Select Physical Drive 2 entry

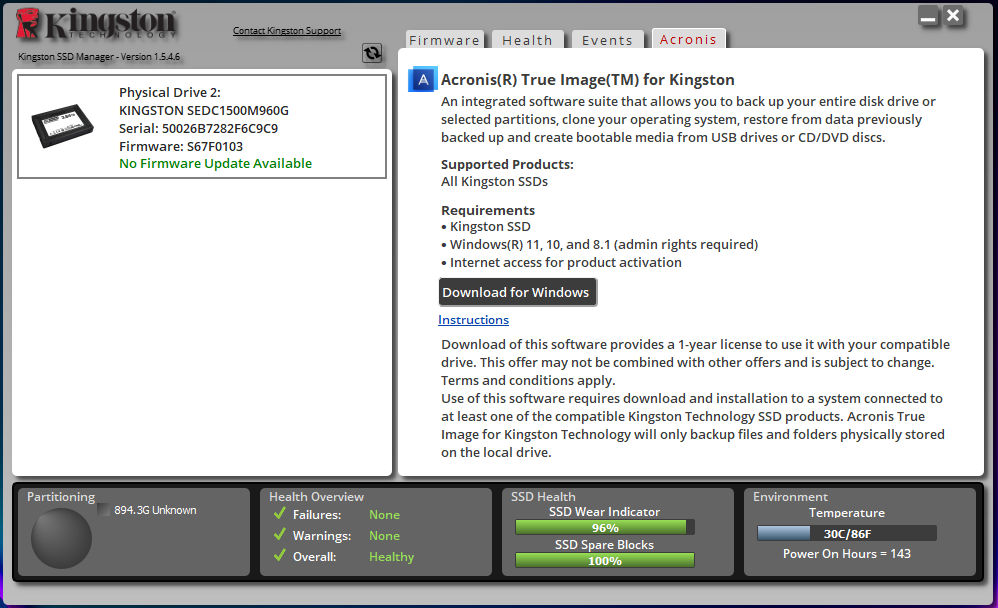202,127
